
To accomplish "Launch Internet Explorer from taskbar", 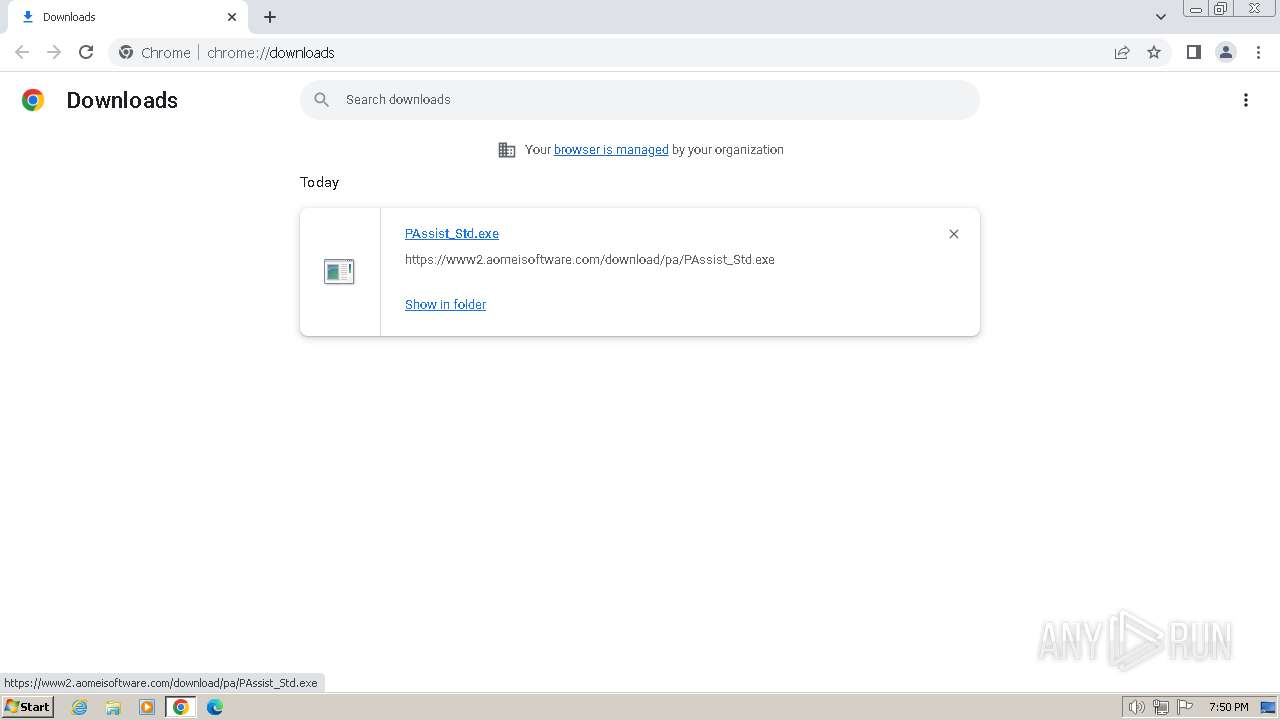I will click(80, 707).
